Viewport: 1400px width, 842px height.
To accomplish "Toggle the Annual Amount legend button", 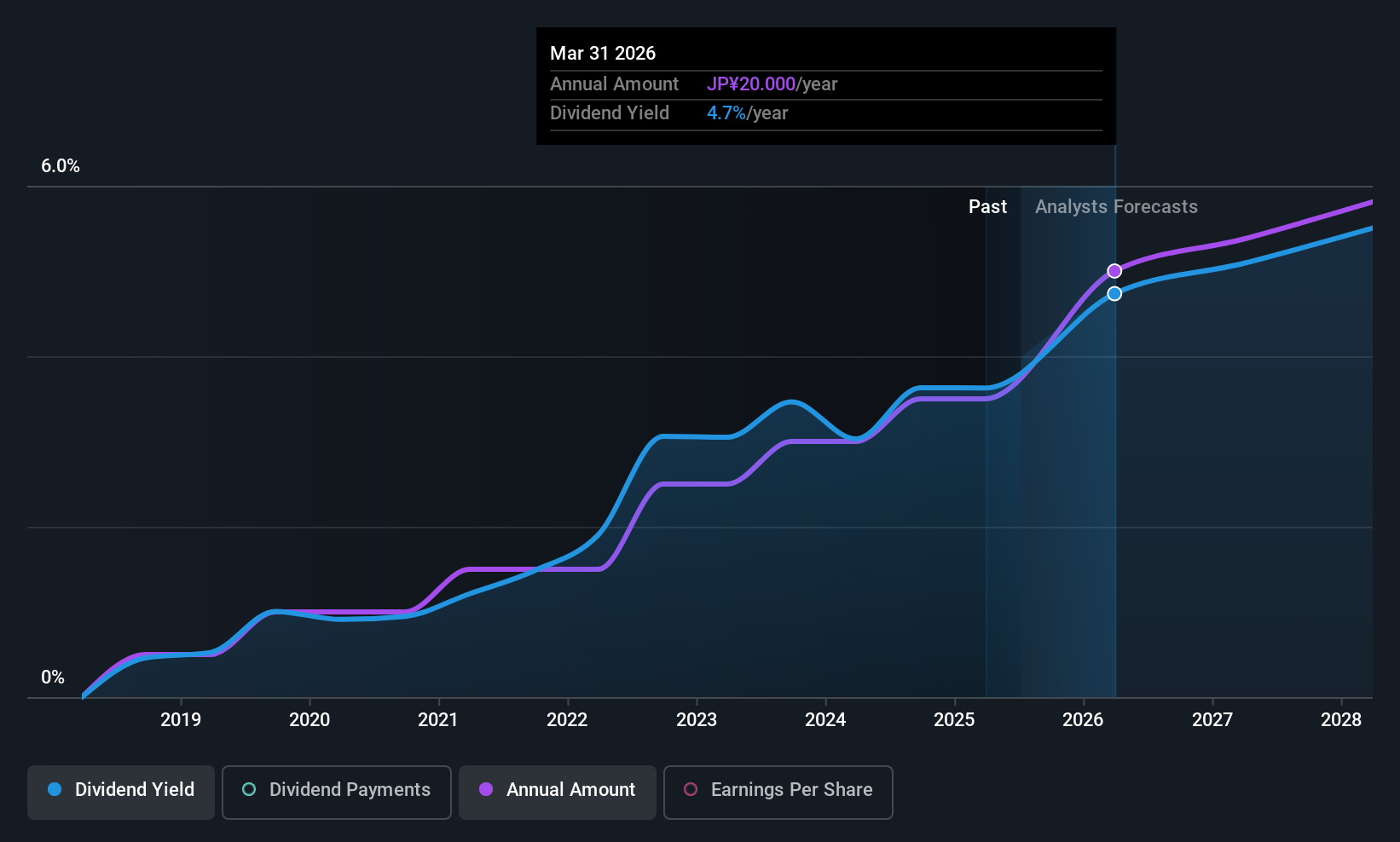I will point(558,792).
